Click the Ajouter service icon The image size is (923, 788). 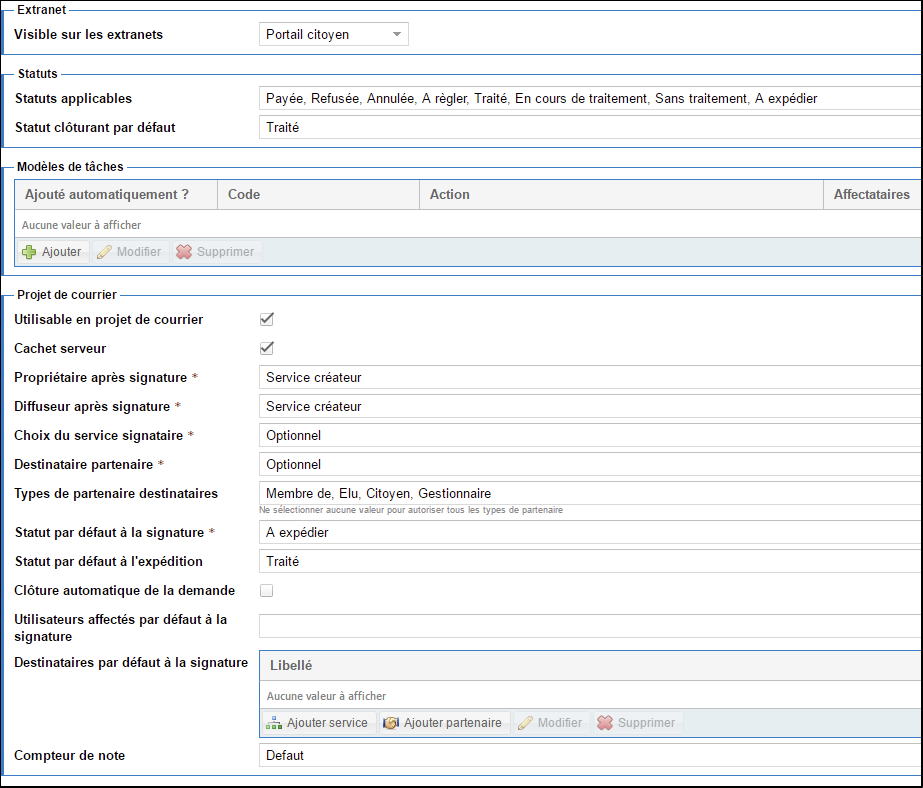point(274,723)
